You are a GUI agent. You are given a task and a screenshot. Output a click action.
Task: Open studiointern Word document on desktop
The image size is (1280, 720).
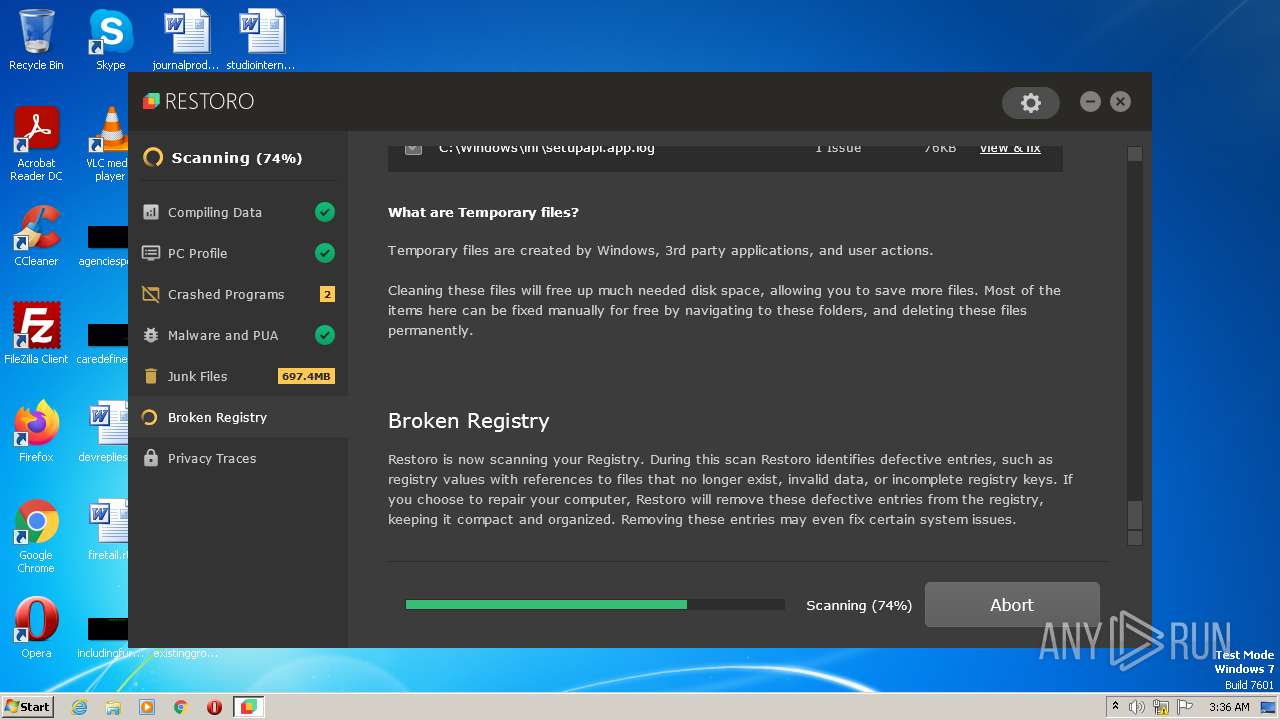tap(260, 40)
